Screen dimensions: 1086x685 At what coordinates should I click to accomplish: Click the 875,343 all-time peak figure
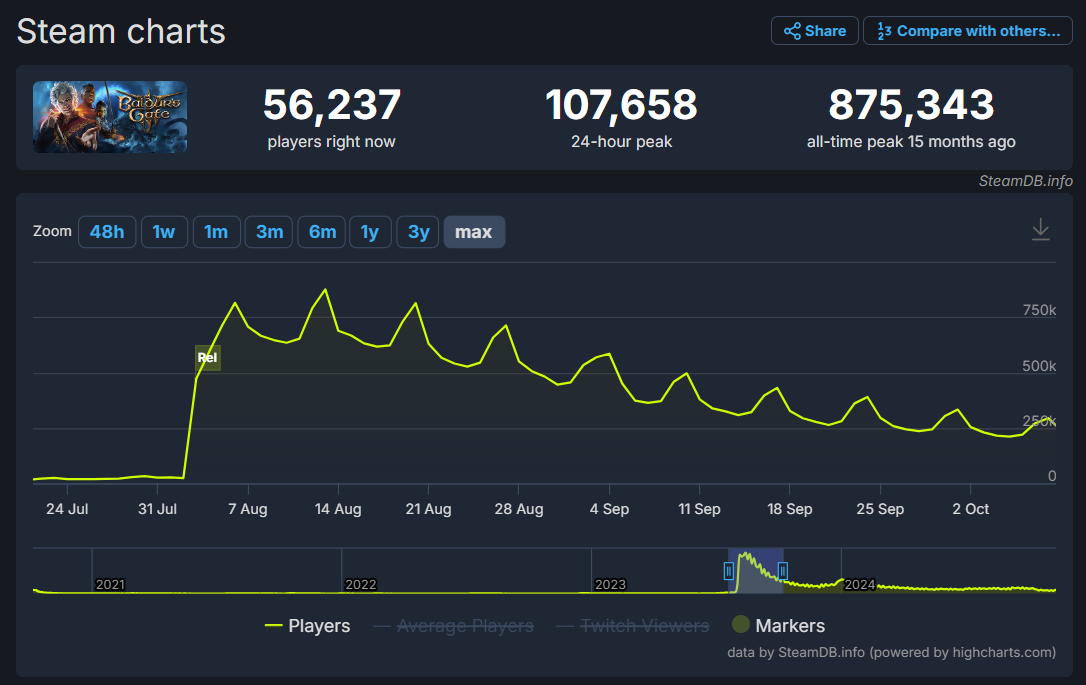point(911,105)
